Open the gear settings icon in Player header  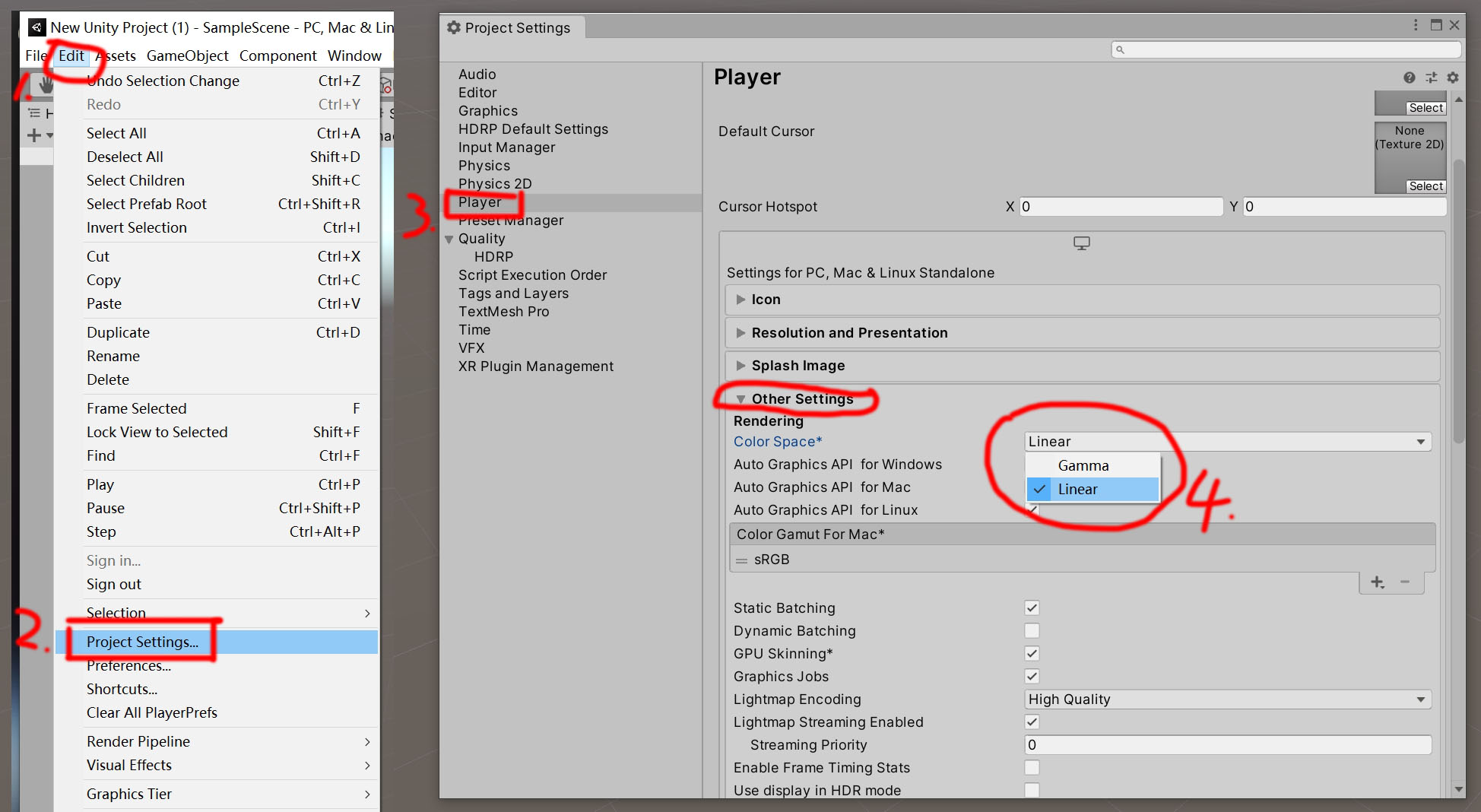click(x=1452, y=78)
